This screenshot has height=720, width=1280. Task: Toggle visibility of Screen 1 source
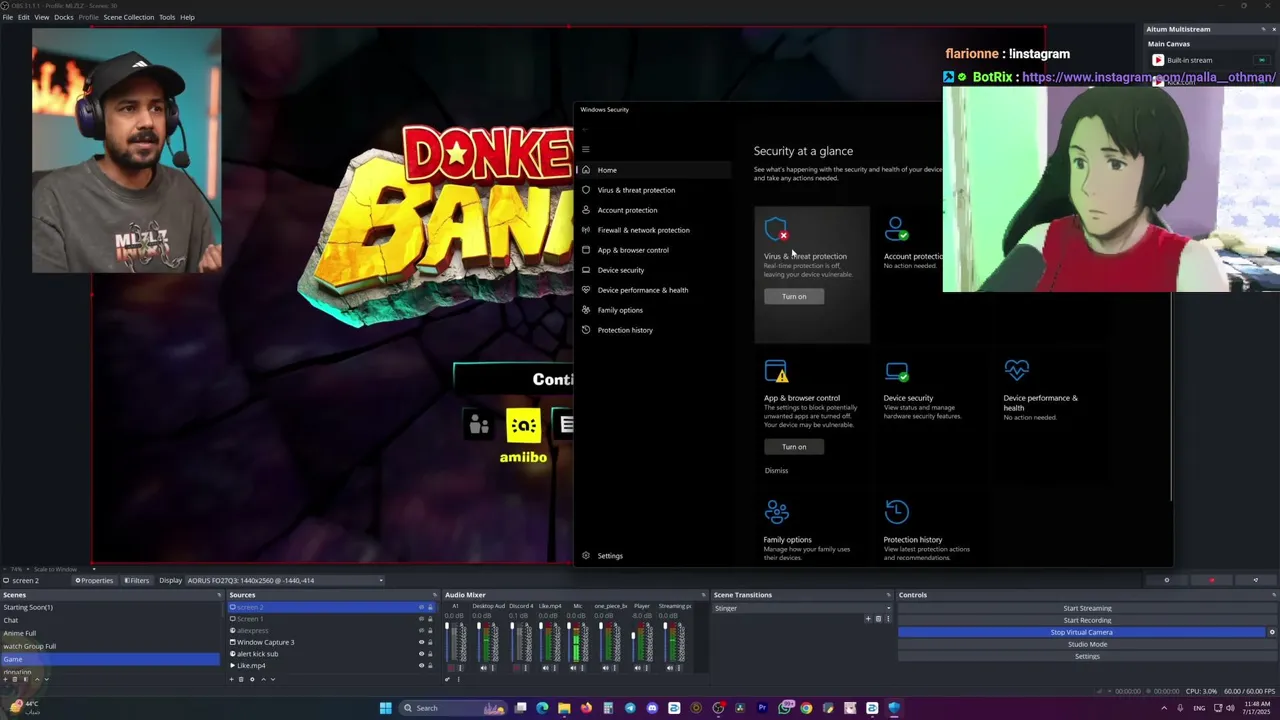coord(421,619)
